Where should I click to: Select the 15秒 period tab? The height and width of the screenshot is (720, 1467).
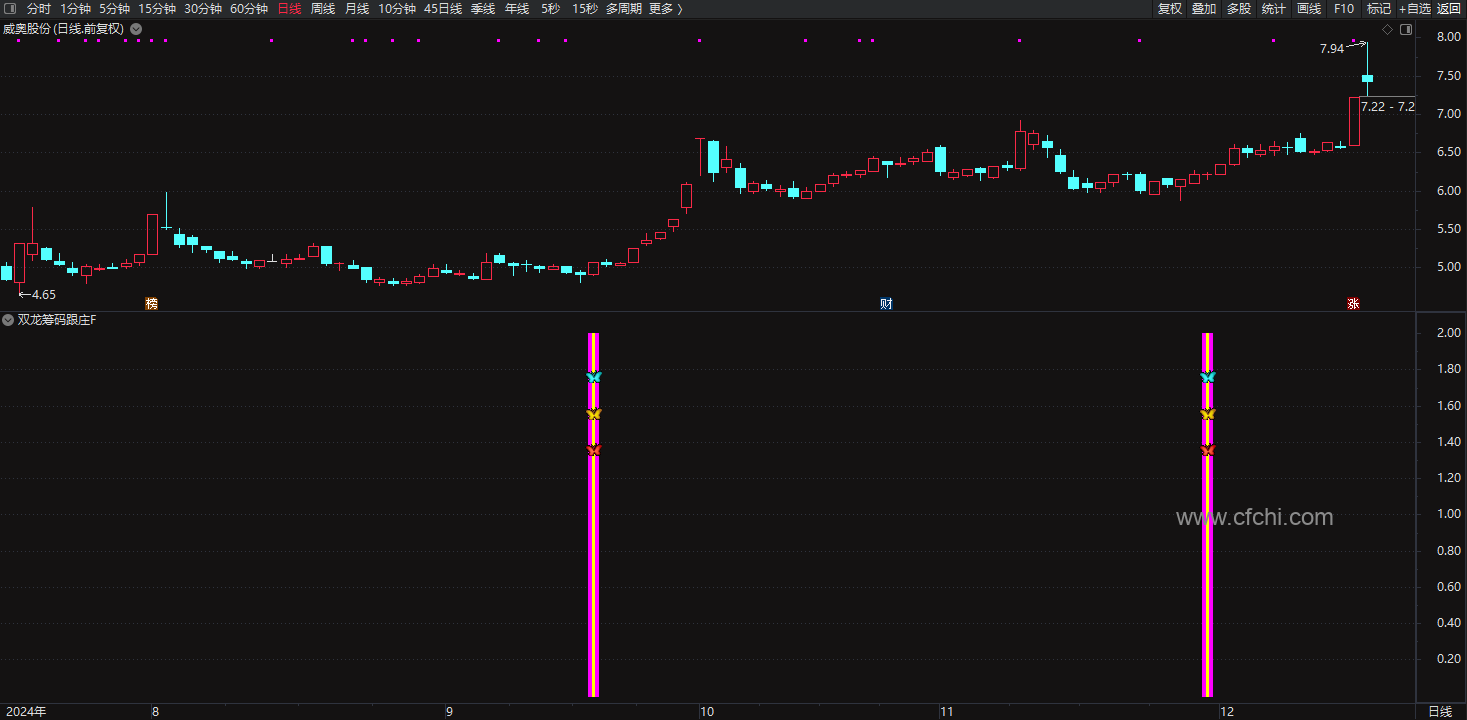pyautogui.click(x=585, y=9)
